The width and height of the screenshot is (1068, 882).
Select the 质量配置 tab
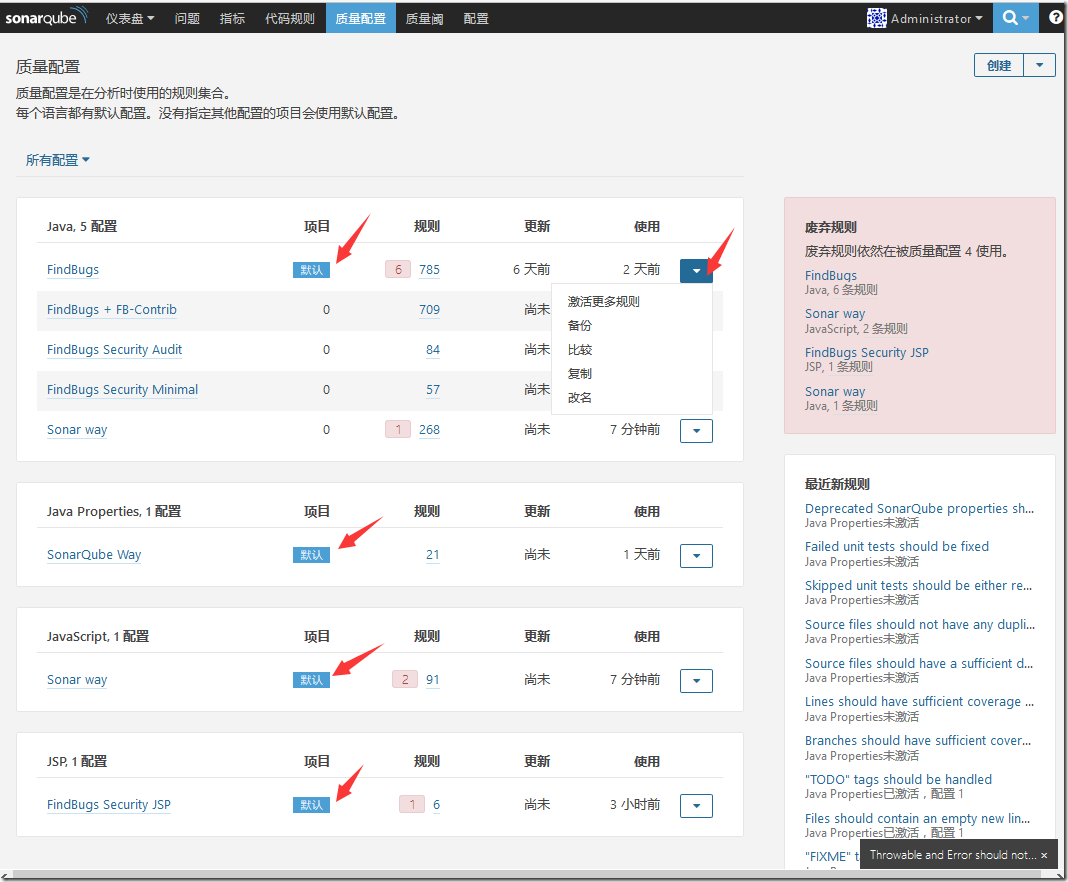[x=361, y=18]
